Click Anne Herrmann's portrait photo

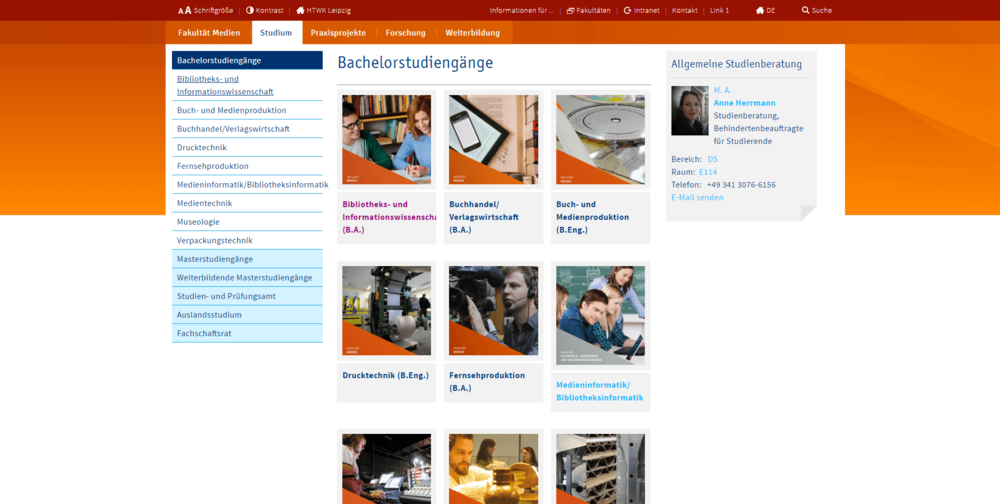point(689,110)
